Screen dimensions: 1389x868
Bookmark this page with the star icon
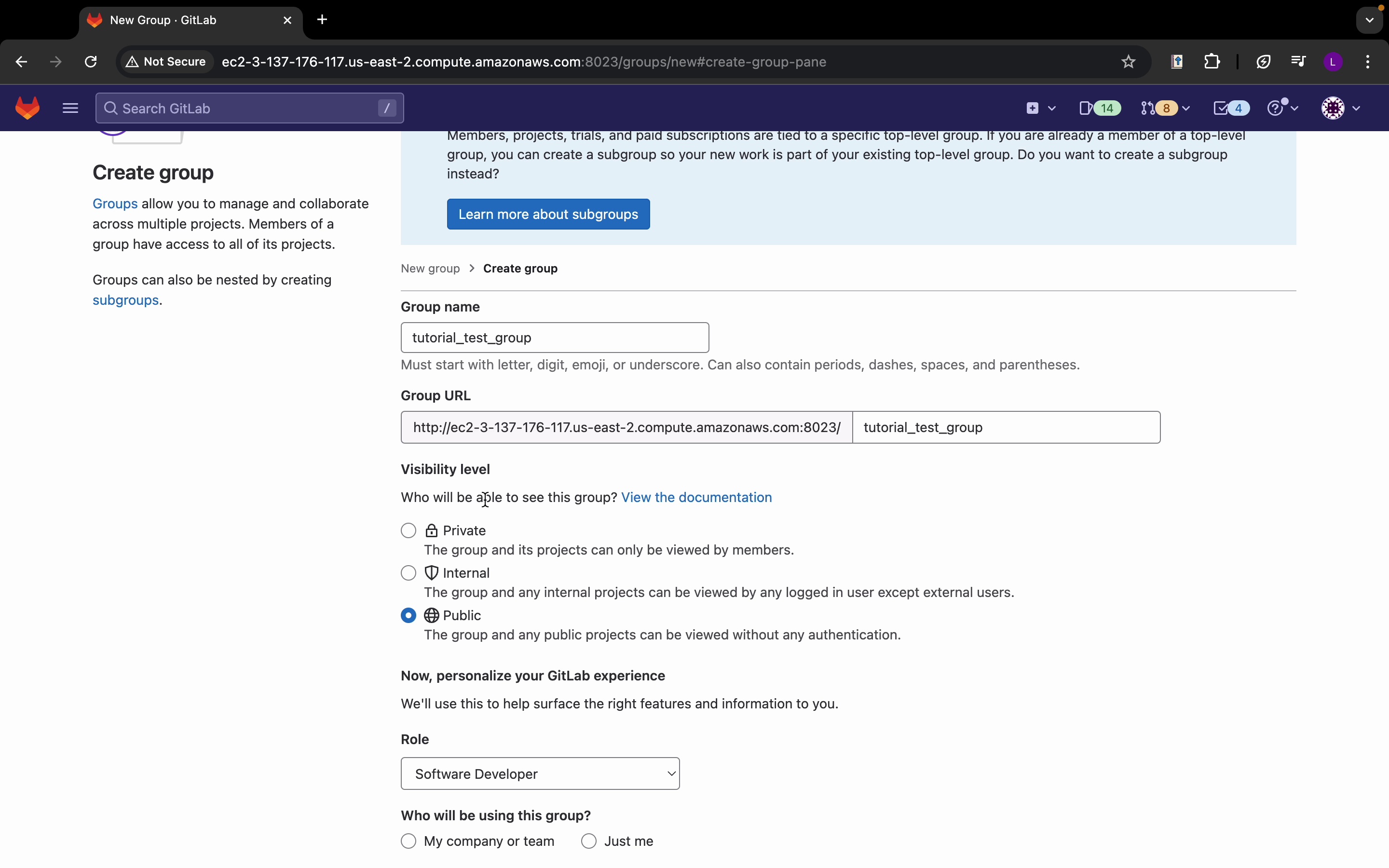tap(1129, 62)
